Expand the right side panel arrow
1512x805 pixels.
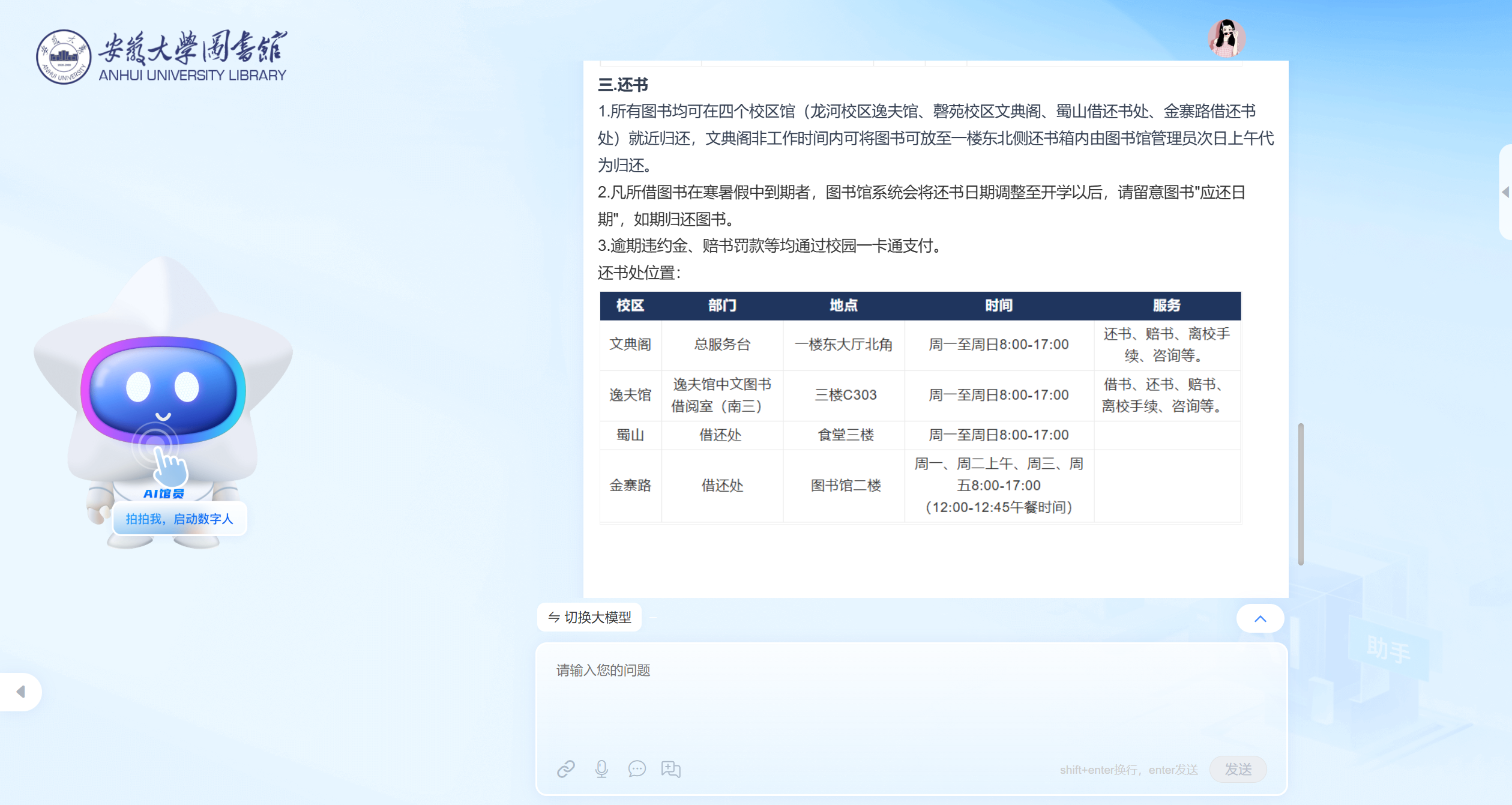point(1505,191)
